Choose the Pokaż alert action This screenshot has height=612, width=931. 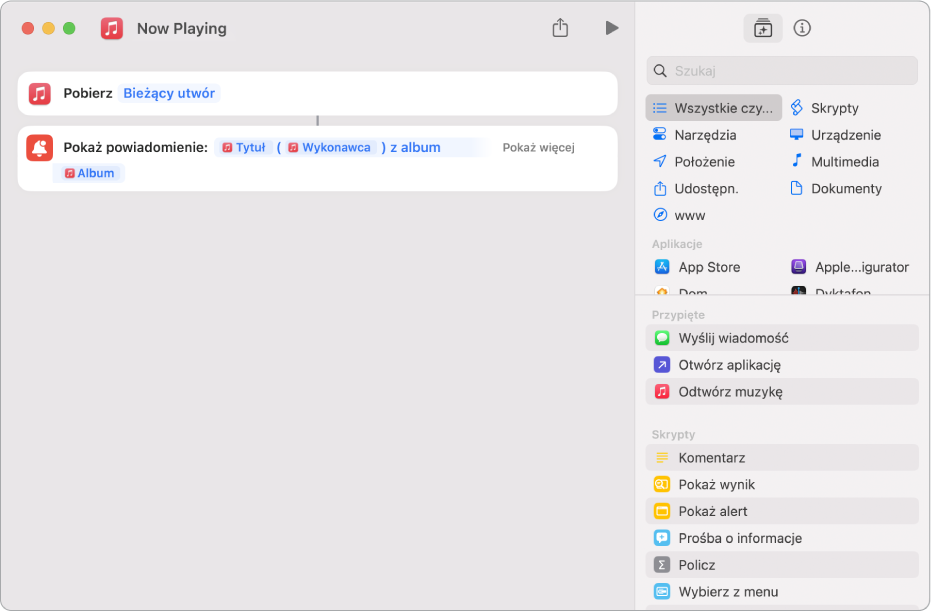click(782, 511)
